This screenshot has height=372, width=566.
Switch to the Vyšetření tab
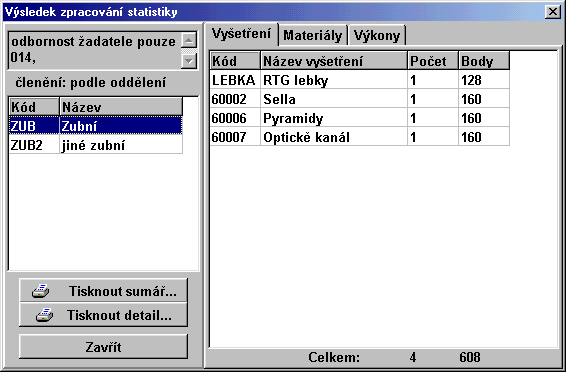pos(241,34)
